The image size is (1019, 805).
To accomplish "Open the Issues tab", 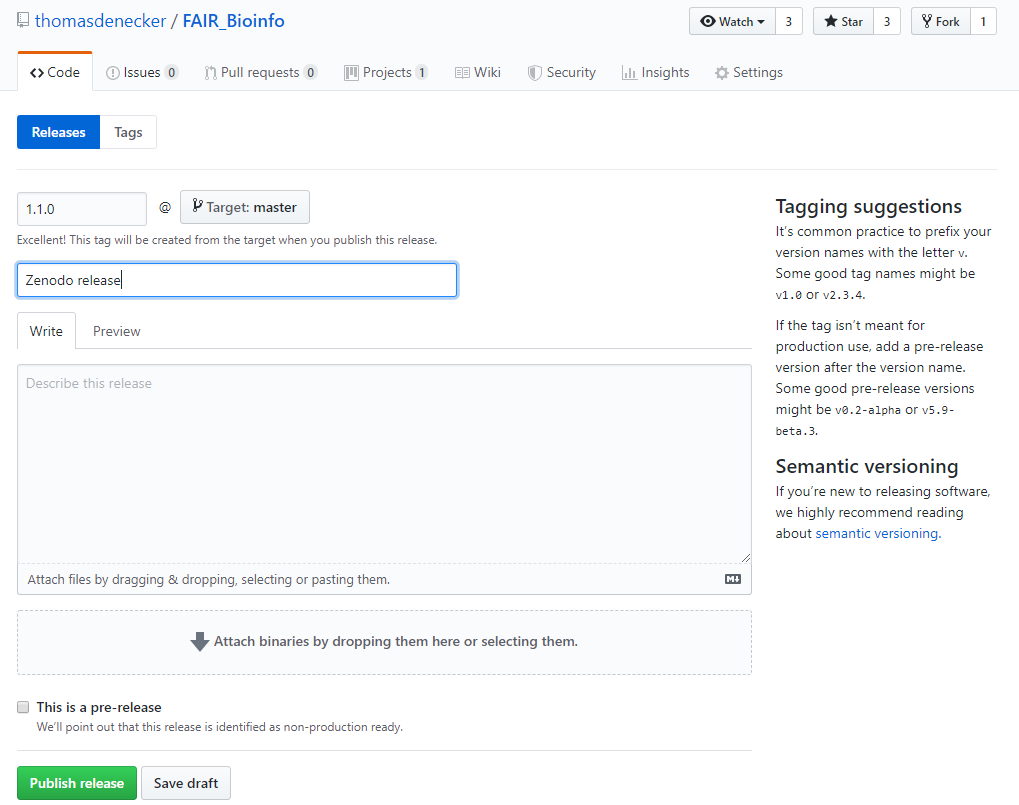I will 142,72.
